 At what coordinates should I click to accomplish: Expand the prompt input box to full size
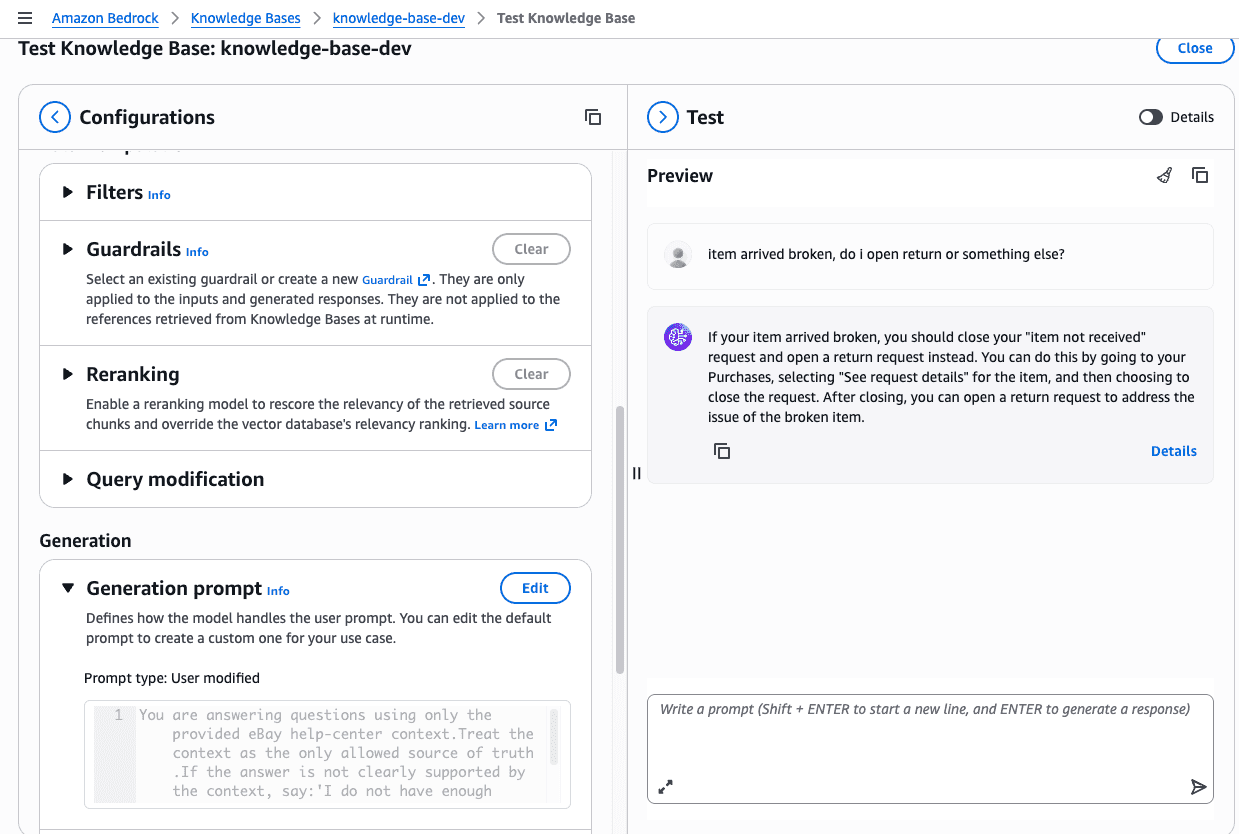coord(665,787)
